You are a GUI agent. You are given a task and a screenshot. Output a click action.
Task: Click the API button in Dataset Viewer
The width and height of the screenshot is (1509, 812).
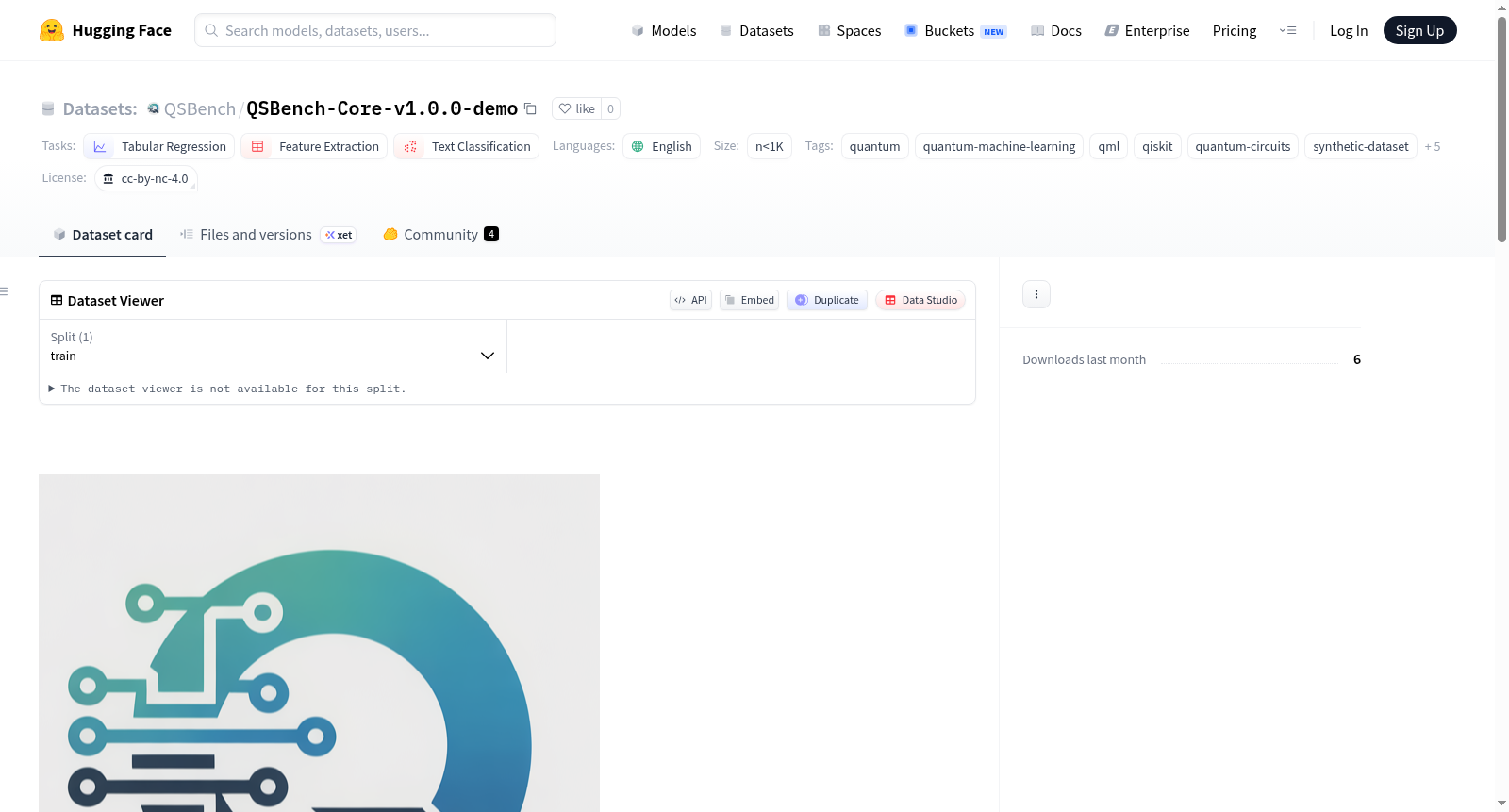coord(690,300)
